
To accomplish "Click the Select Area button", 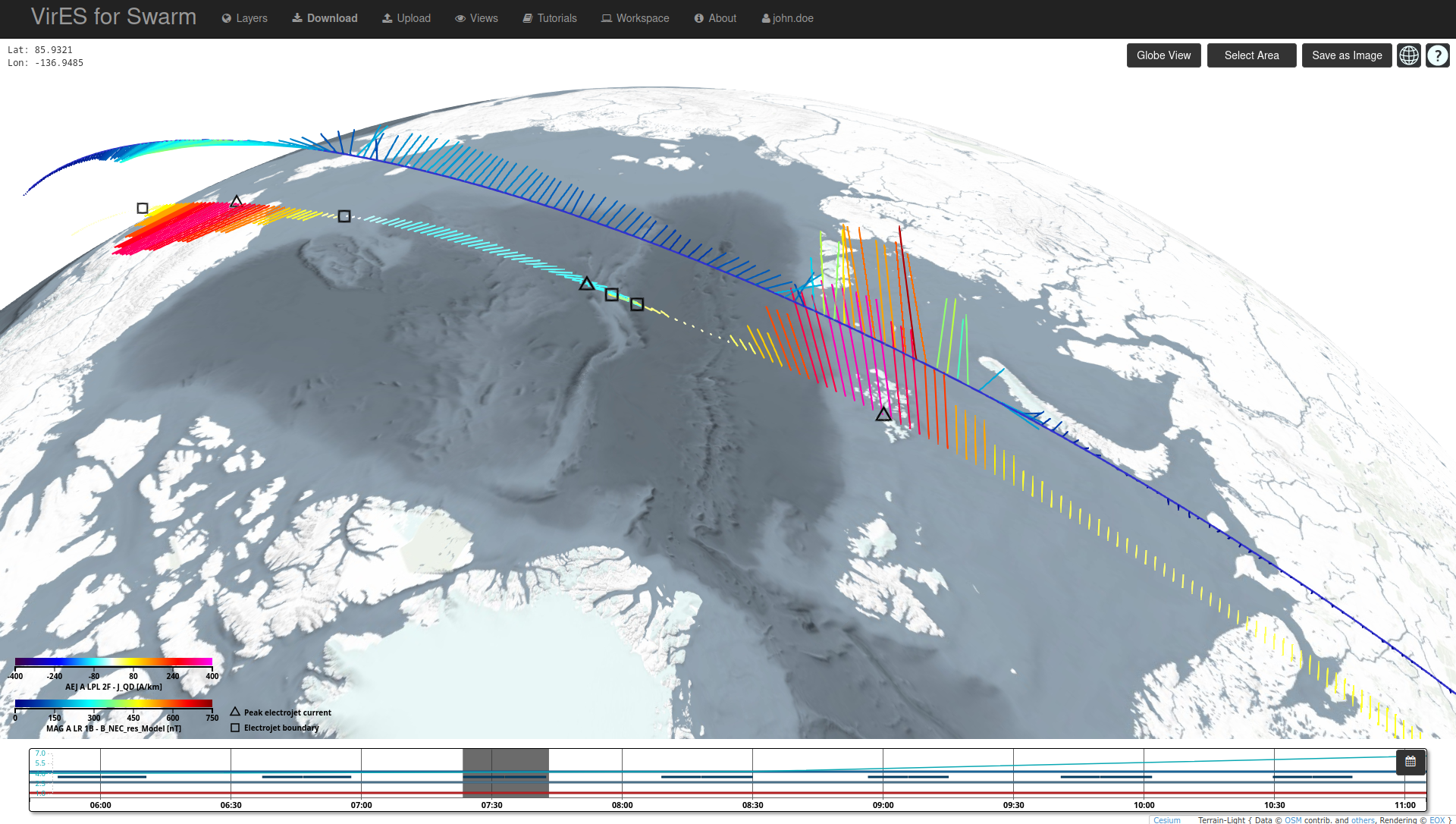I will (x=1251, y=55).
